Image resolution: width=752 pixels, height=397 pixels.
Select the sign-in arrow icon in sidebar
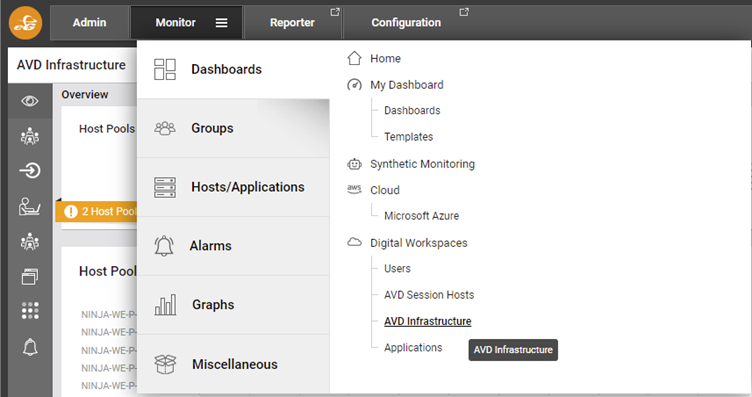tap(30, 170)
